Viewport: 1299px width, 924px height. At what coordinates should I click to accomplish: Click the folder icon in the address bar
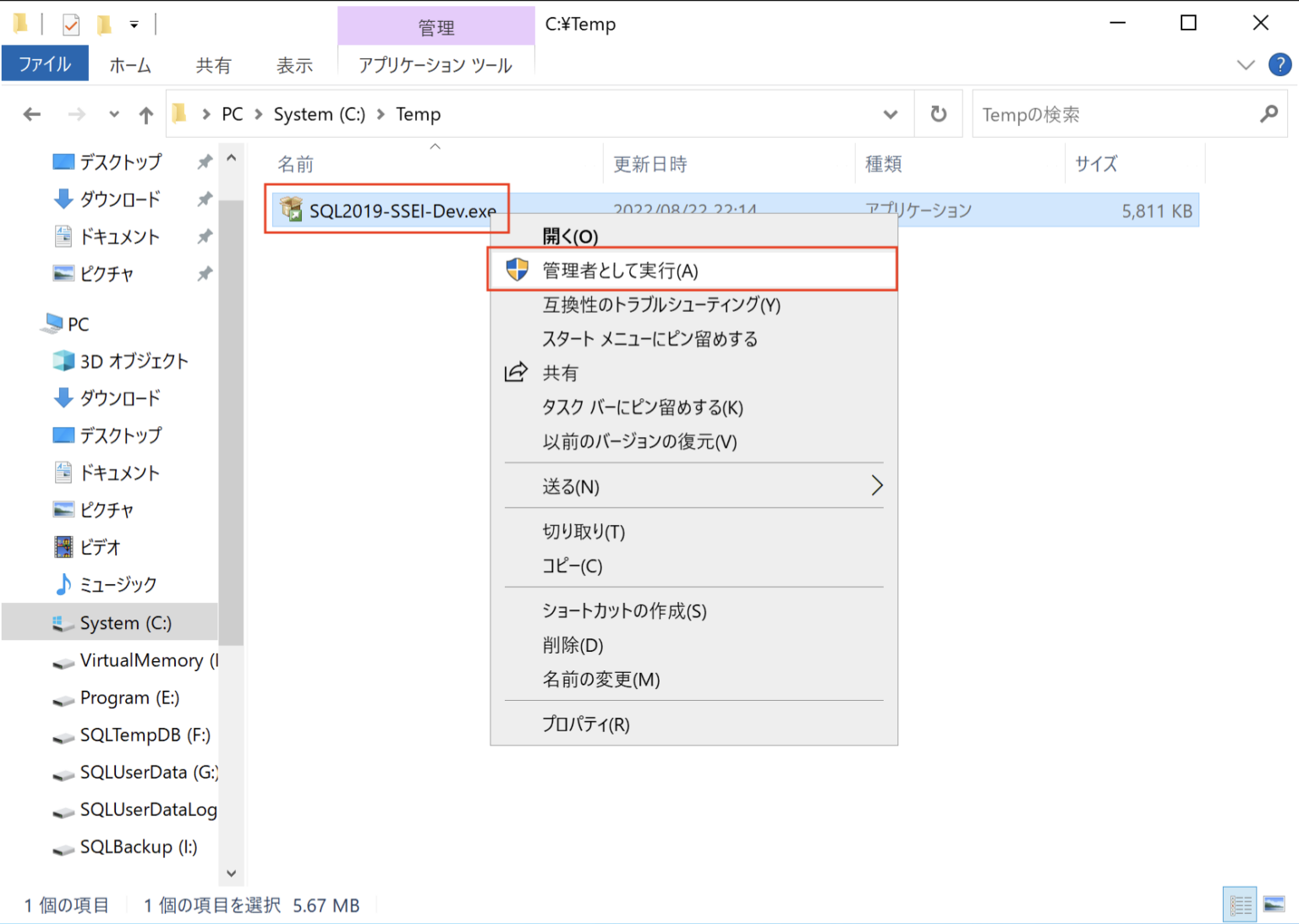[178, 113]
